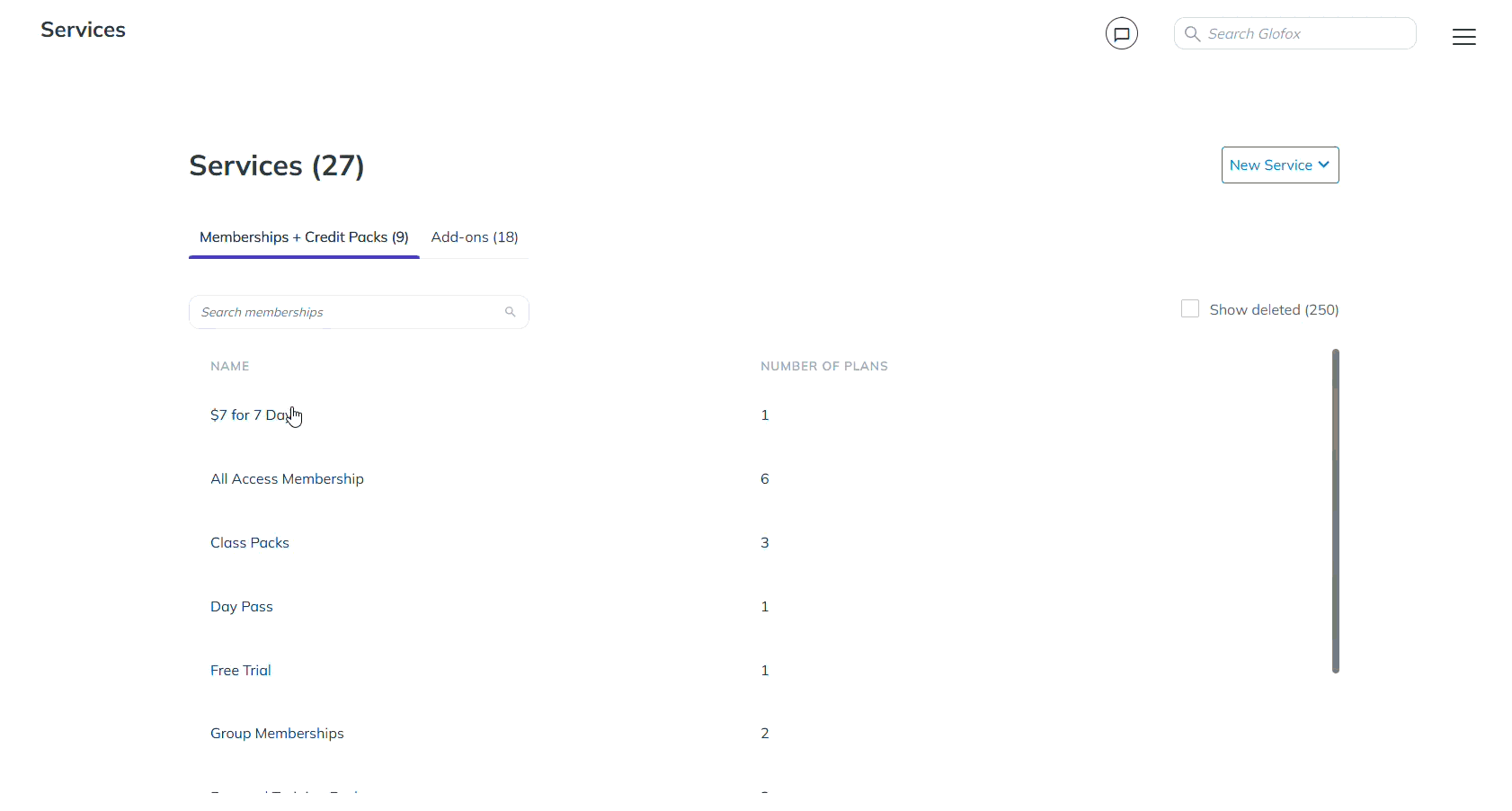This screenshot has width=1512, height=811.
Task: Focus the Search Glofox field
Action: pyautogui.click(x=1294, y=33)
